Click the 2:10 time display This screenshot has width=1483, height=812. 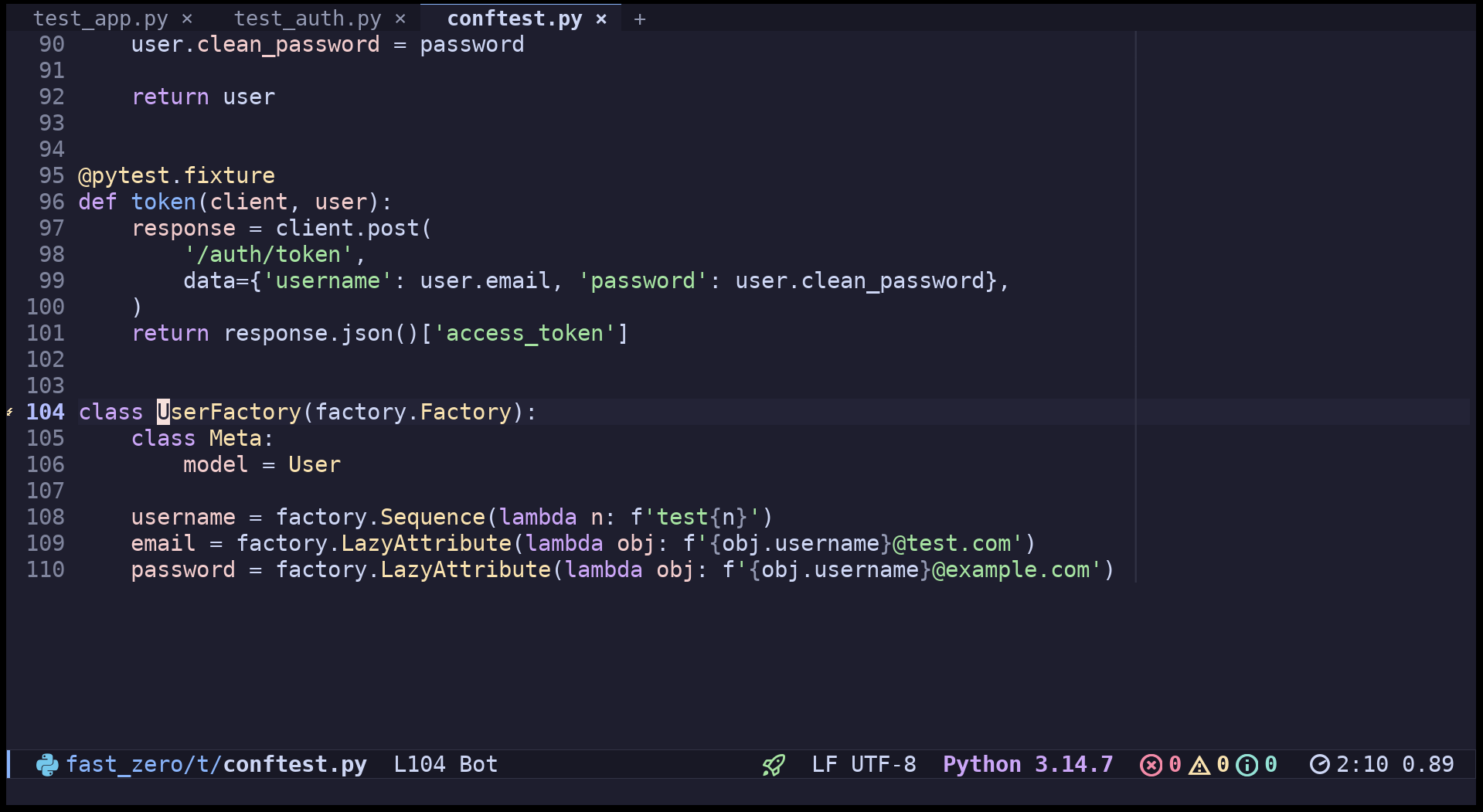click(1362, 765)
